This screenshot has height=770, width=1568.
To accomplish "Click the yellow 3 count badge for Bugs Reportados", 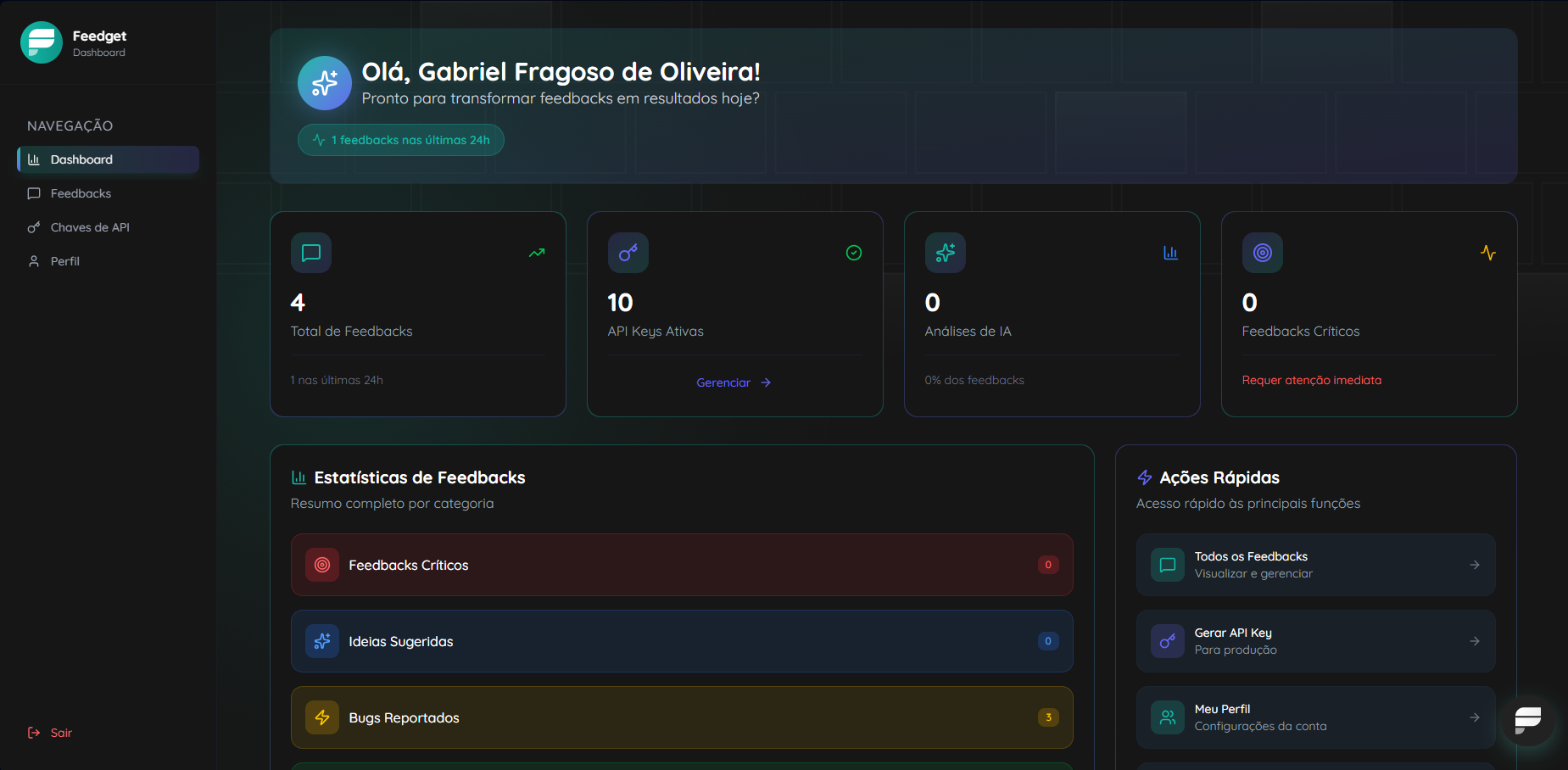I will coord(1048,717).
